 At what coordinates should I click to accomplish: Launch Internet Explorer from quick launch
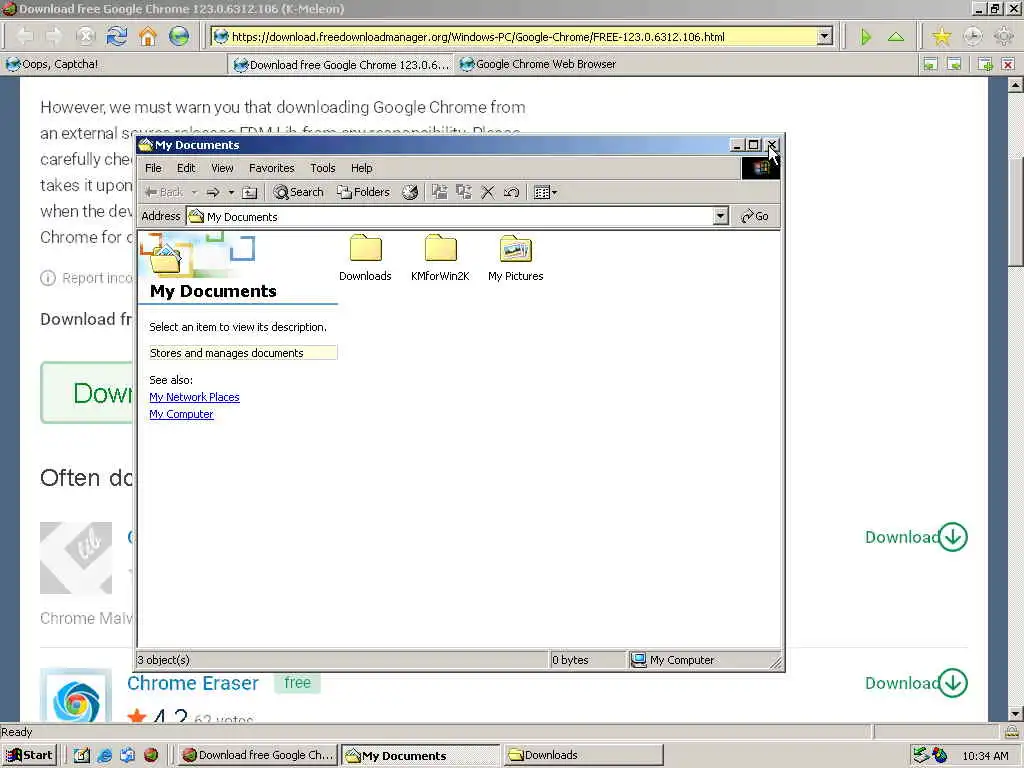[104, 755]
